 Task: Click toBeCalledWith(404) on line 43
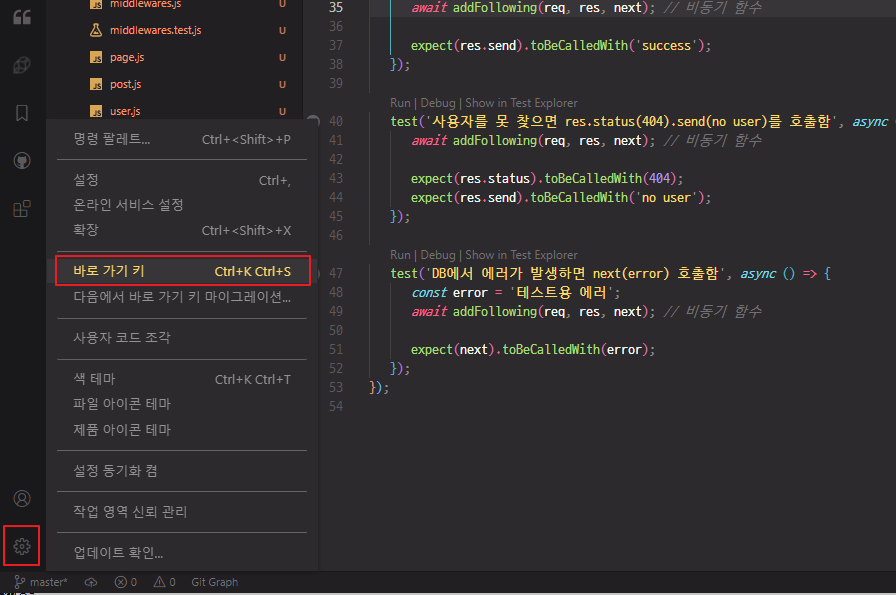tap(610, 179)
